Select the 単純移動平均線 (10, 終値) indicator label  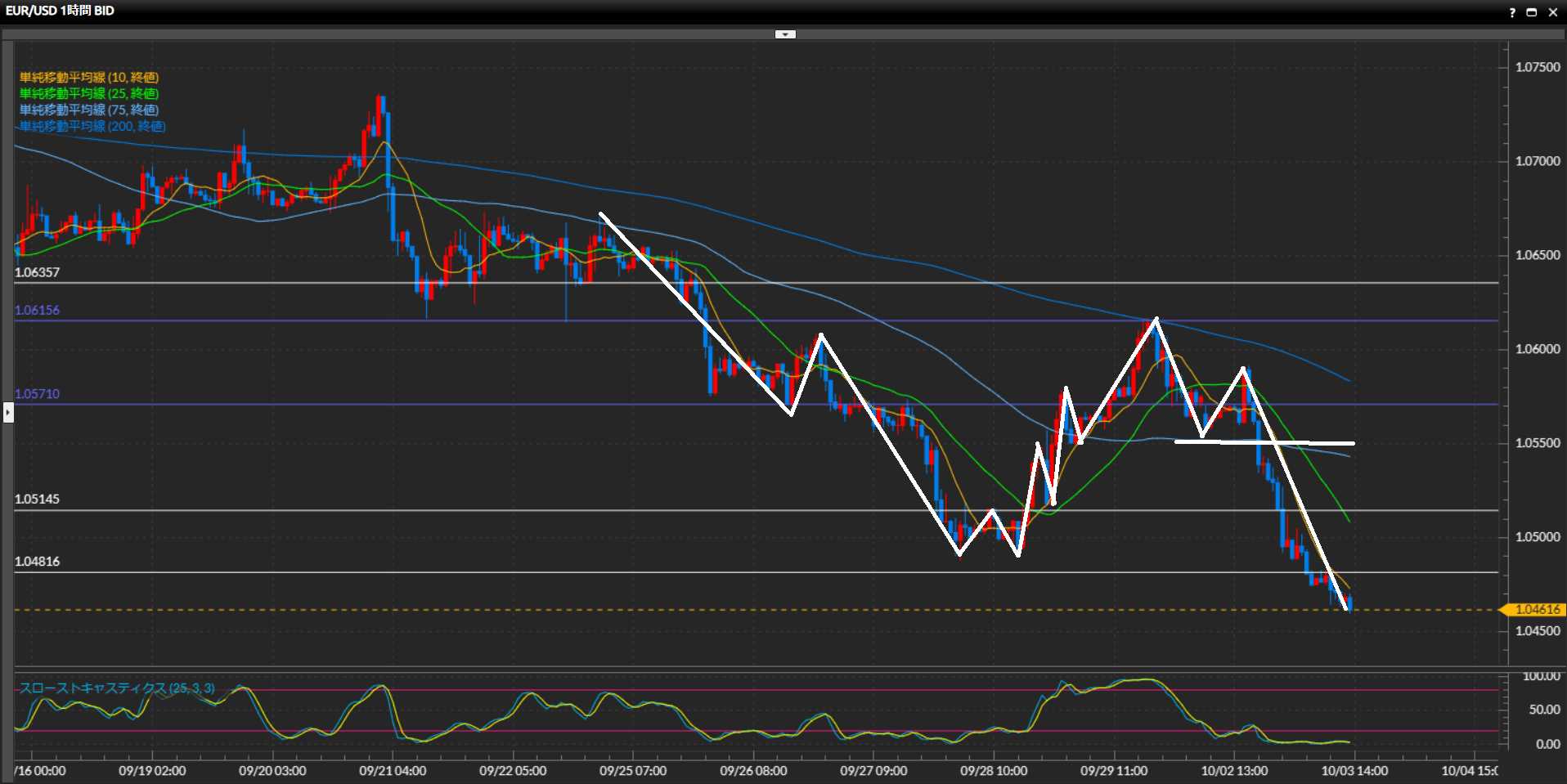[89, 78]
